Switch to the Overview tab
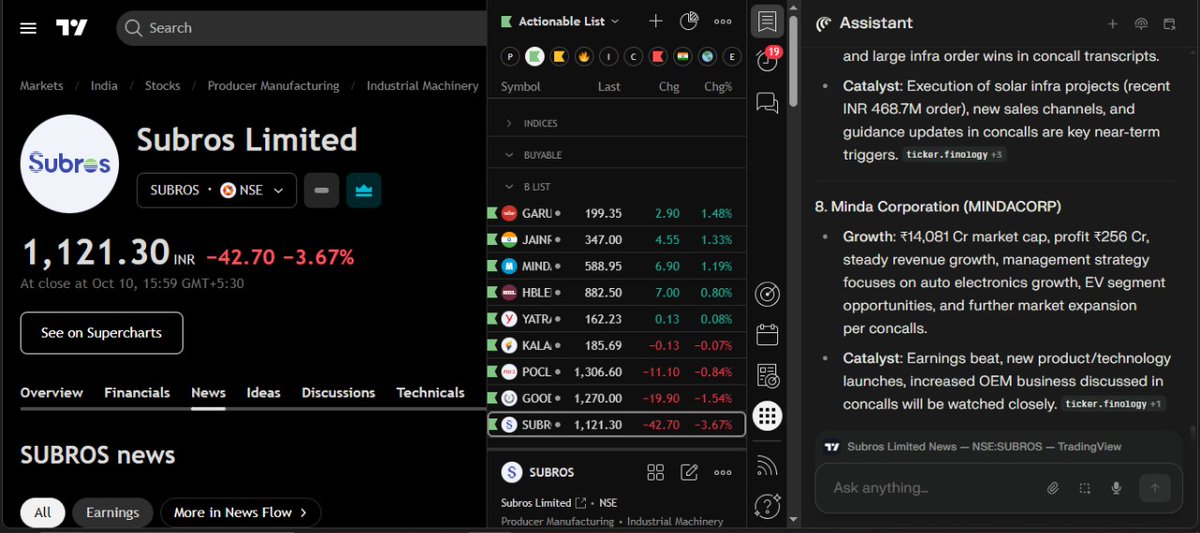The height and width of the screenshot is (533, 1200). tap(52, 393)
